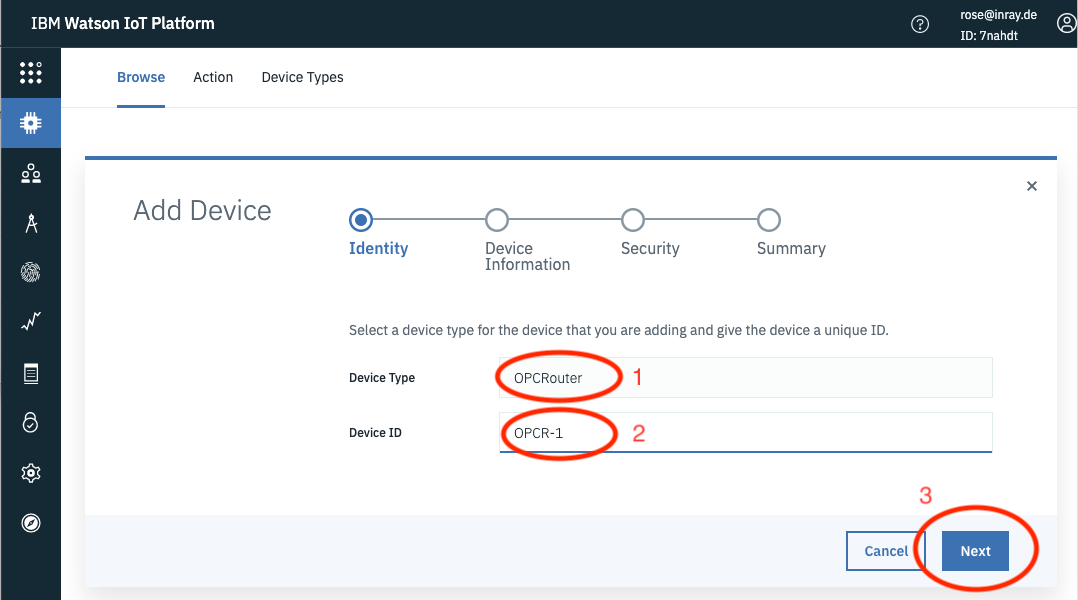Click the Help question mark icon
Image resolution: width=1078 pixels, height=600 pixels.
920,23
